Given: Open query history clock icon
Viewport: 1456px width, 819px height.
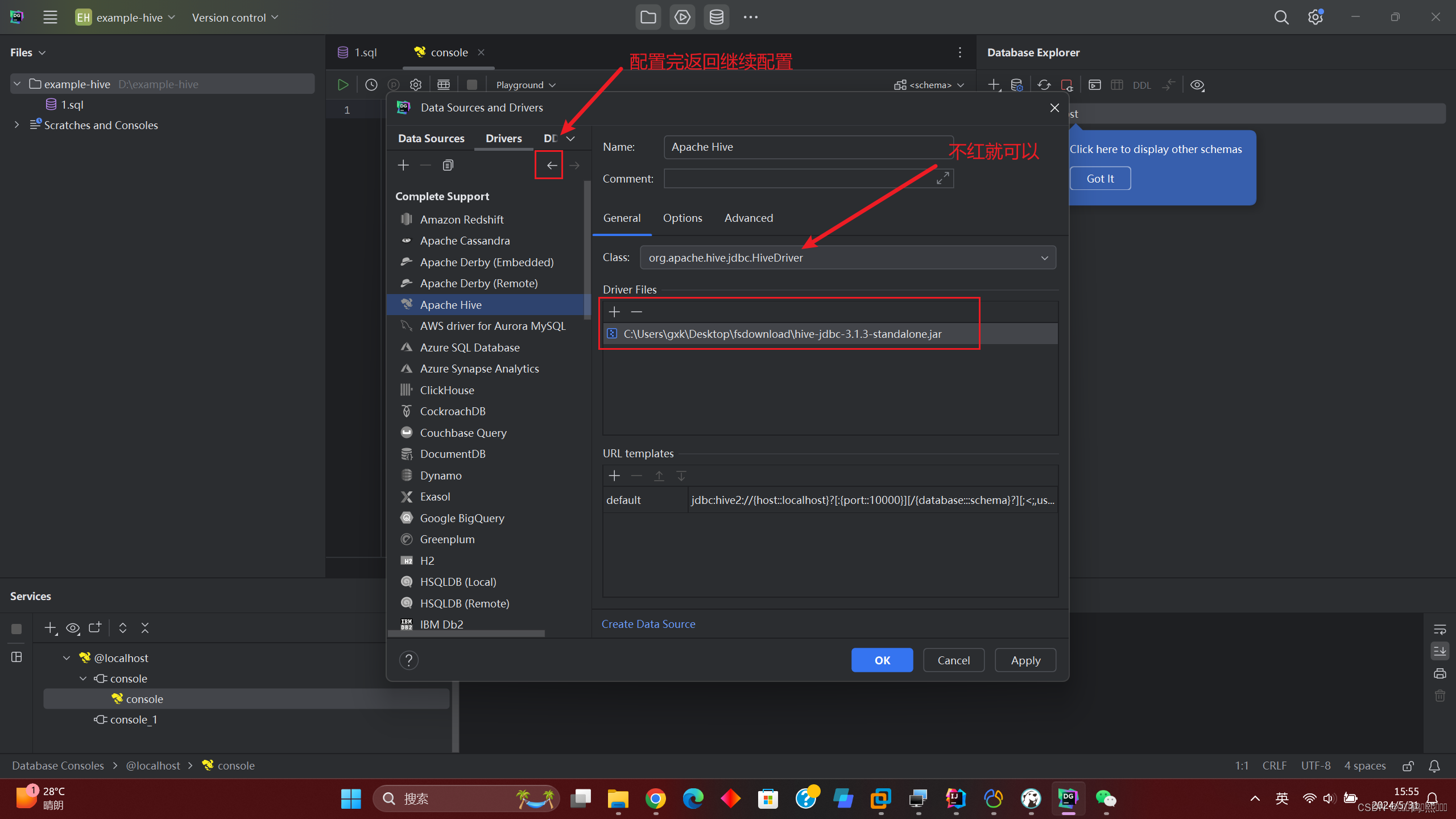Looking at the screenshot, I should coord(371,85).
